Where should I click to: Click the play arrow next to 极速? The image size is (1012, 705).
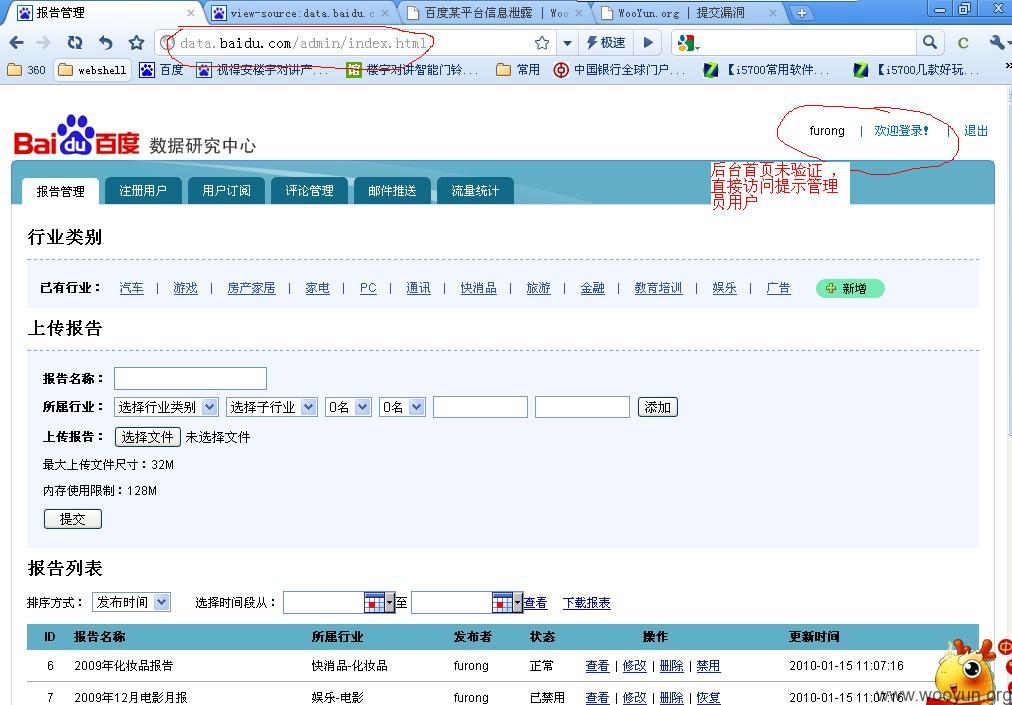pos(648,43)
